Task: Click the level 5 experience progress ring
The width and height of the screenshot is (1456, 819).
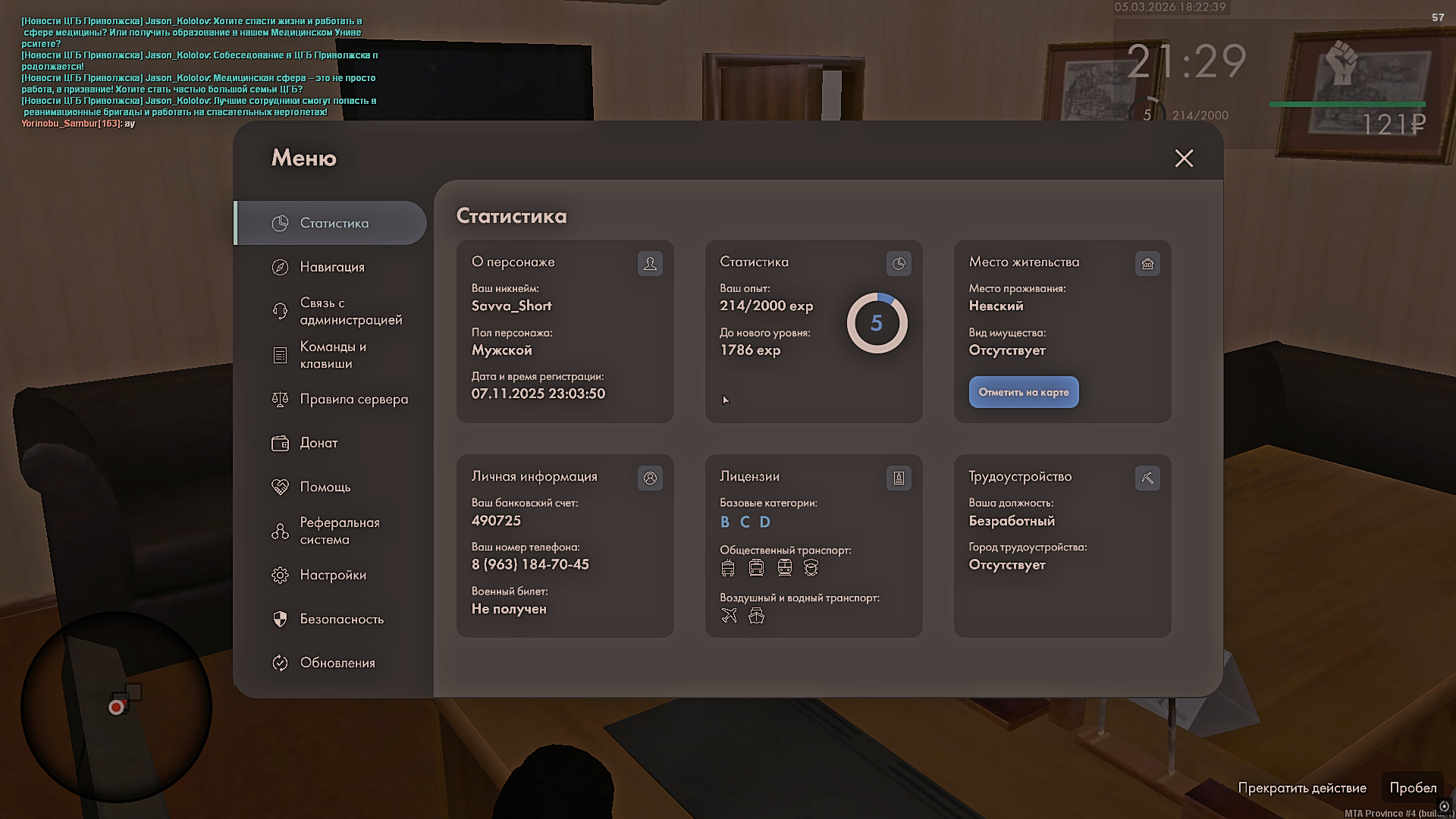Action: pyautogui.click(x=877, y=324)
